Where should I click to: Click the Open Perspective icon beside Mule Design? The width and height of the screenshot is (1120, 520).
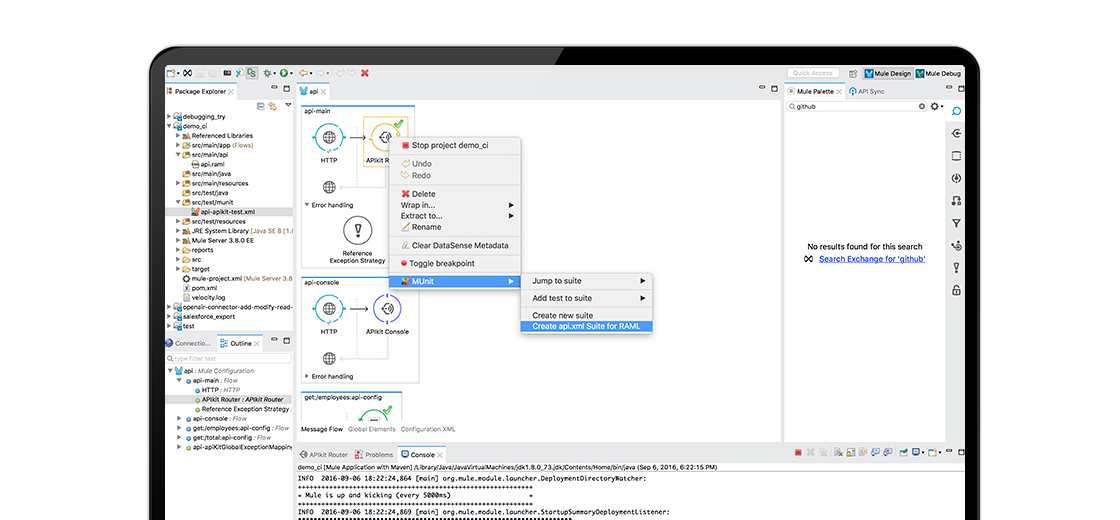[853, 73]
